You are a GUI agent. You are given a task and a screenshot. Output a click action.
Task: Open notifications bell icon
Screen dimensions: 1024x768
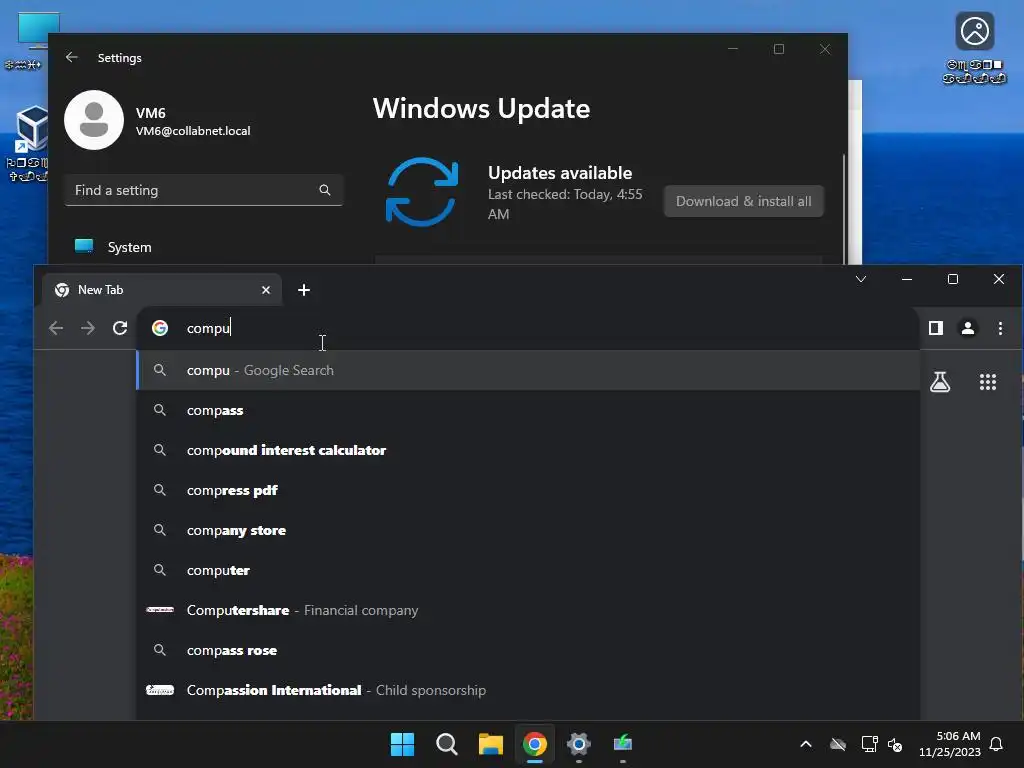click(996, 744)
